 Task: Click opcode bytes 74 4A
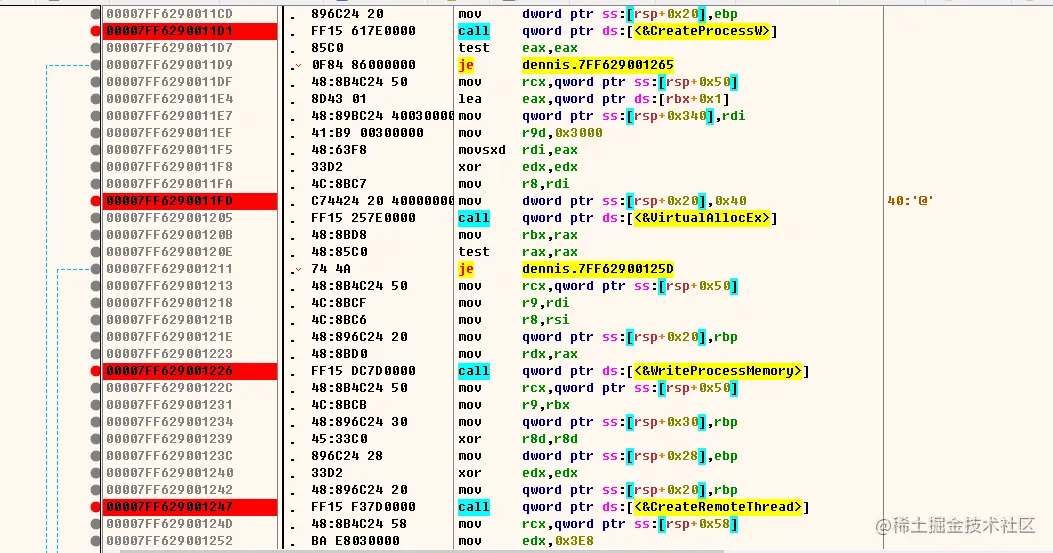pyautogui.click(x=331, y=269)
